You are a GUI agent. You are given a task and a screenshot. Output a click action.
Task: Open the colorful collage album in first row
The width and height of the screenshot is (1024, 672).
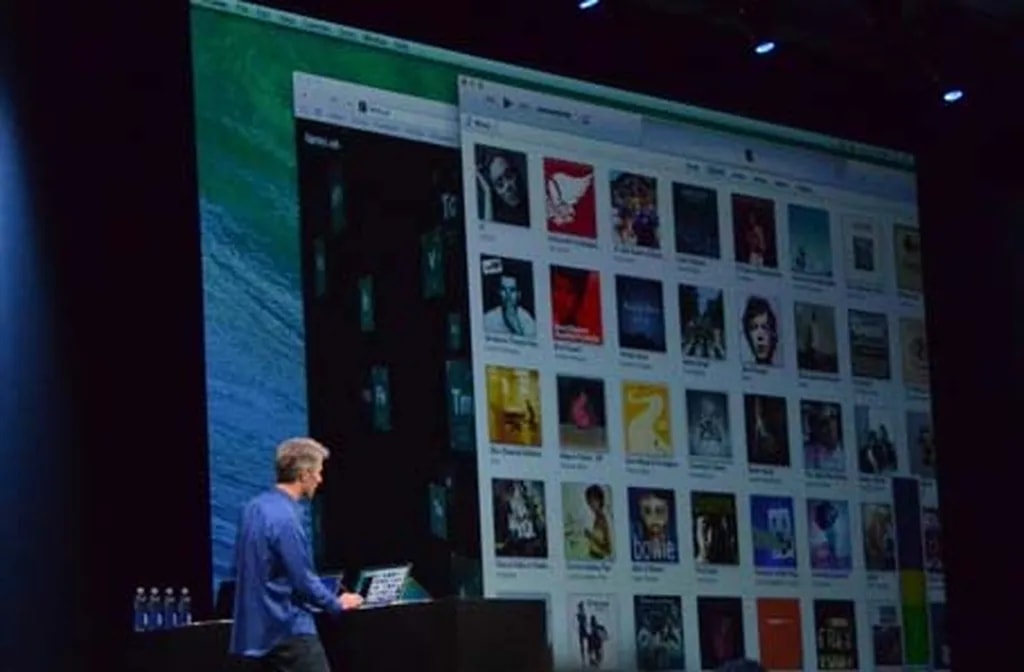pos(635,210)
